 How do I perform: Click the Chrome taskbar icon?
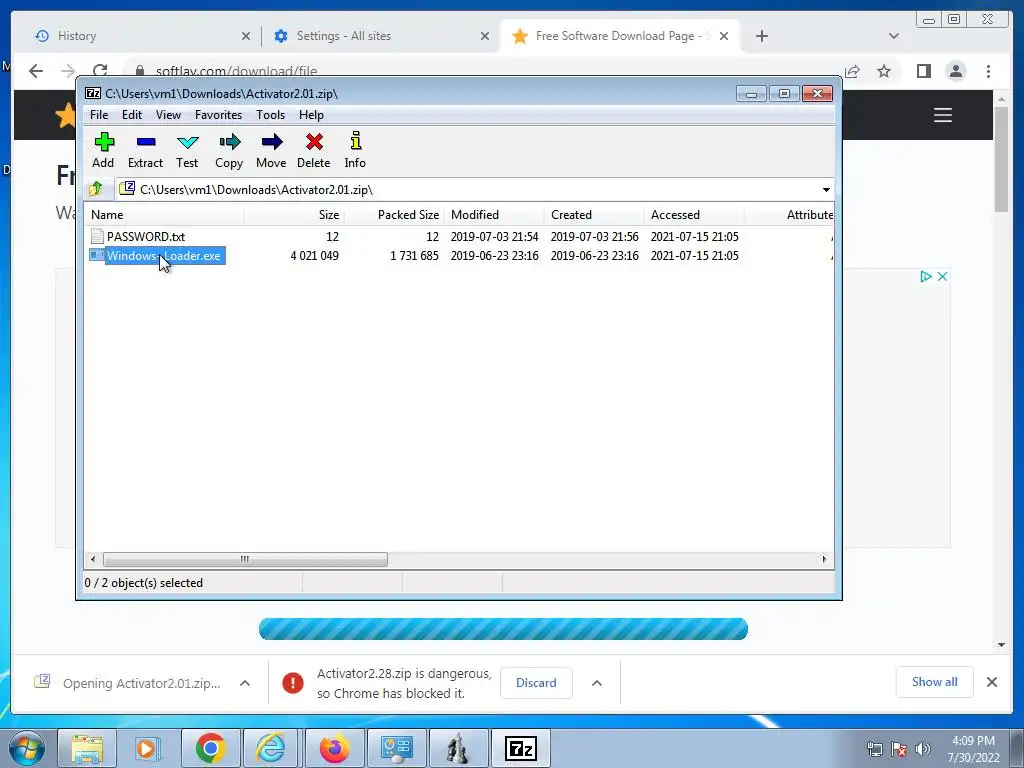210,748
